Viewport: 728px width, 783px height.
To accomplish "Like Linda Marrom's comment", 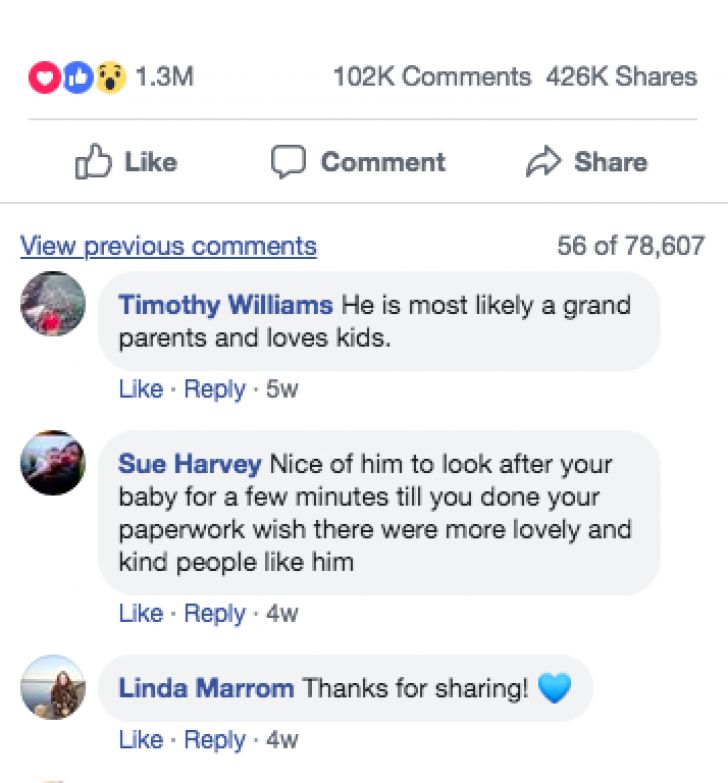I will [x=141, y=740].
